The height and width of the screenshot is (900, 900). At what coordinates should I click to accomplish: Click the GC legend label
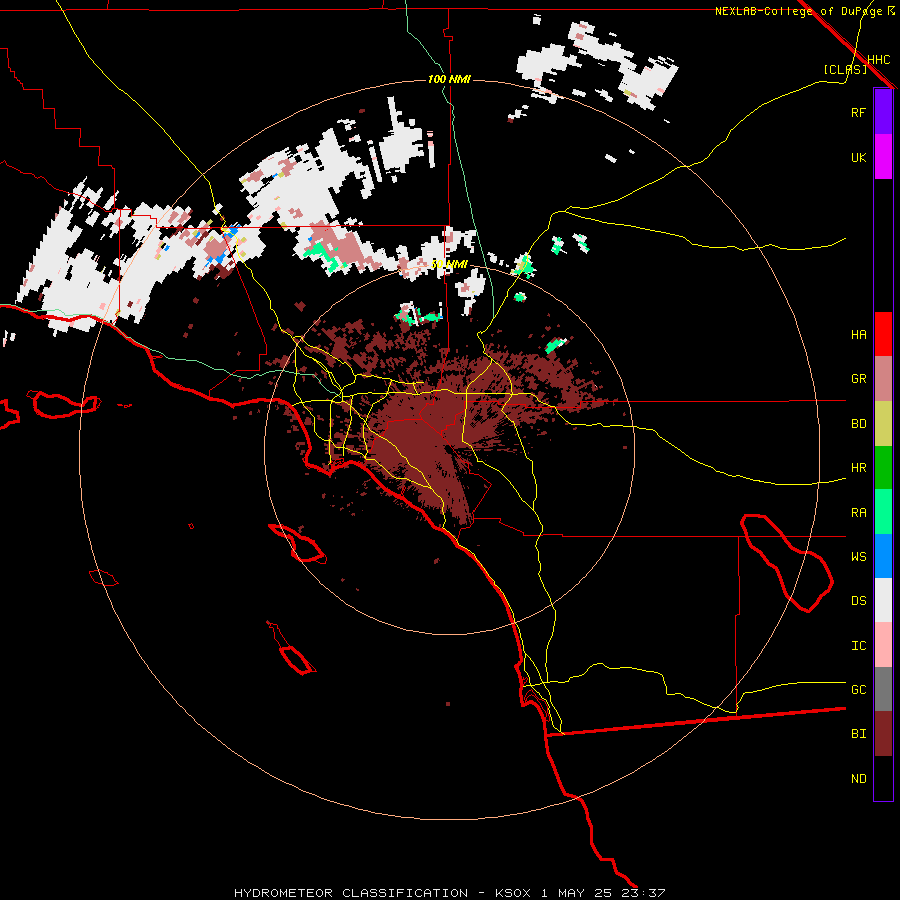coord(858,690)
